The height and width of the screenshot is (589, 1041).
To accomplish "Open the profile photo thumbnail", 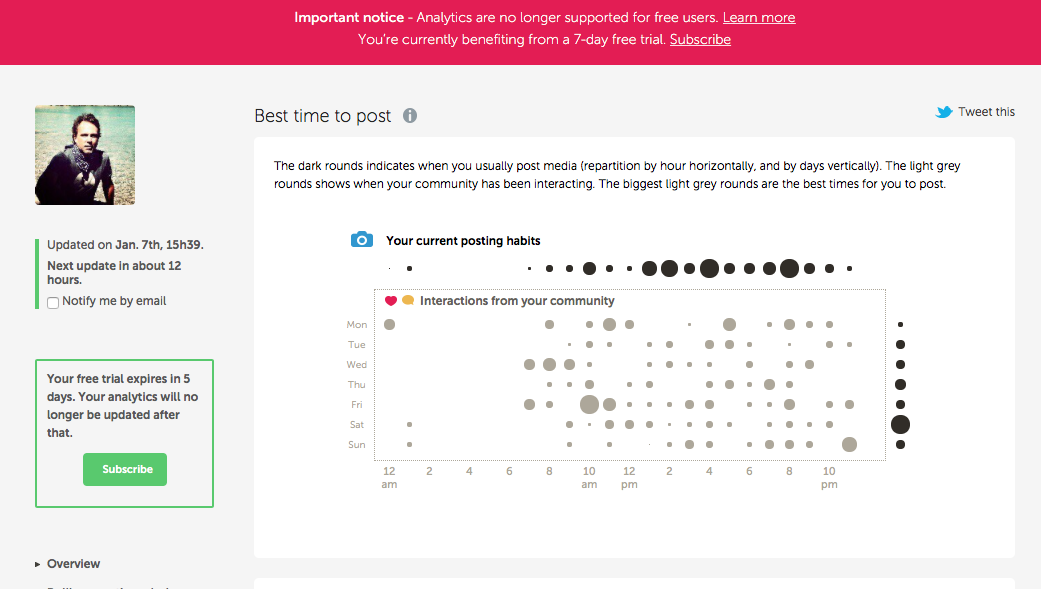I will 85,155.
